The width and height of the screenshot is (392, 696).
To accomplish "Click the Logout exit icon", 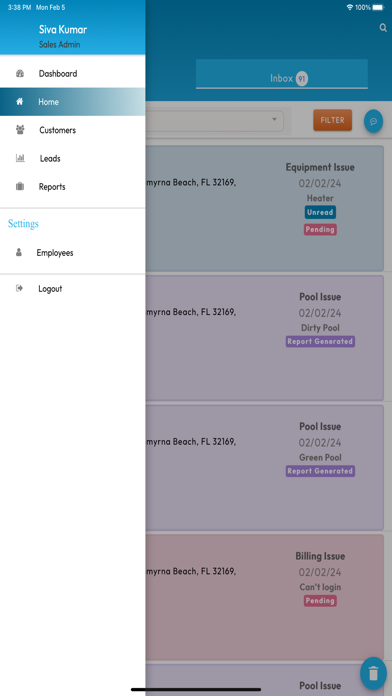I will [19, 289].
